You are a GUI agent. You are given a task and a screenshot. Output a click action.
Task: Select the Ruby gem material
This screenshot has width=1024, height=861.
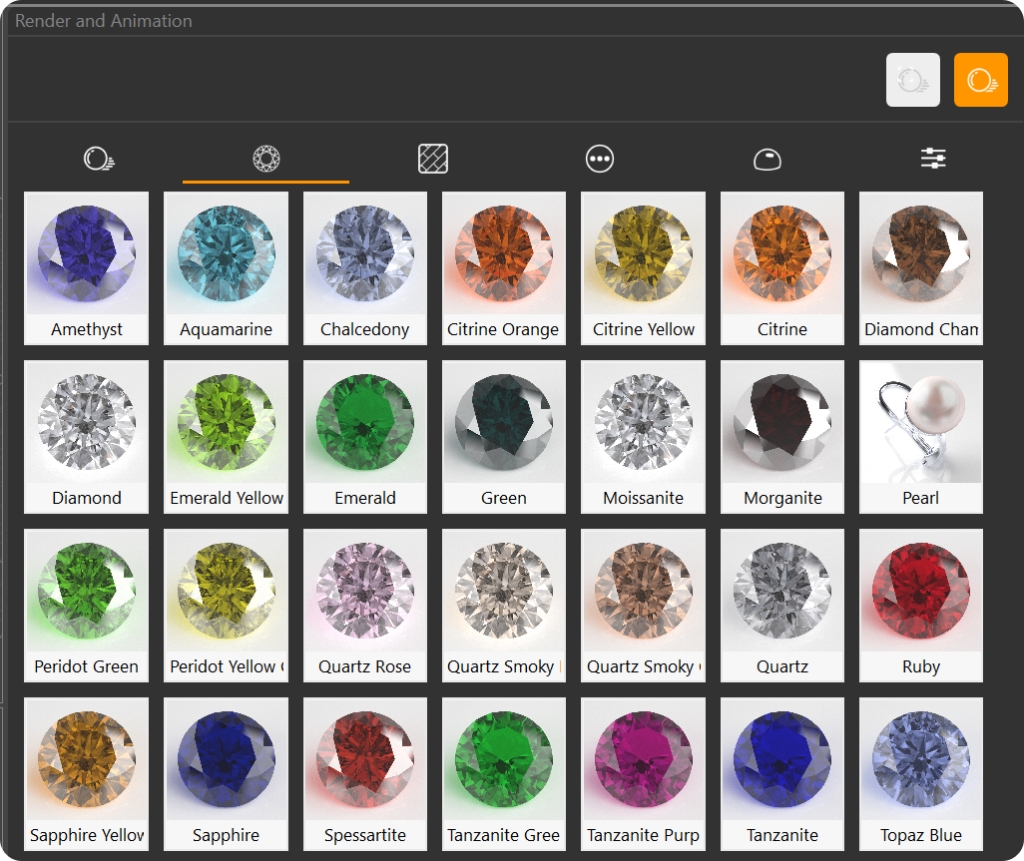click(x=921, y=604)
